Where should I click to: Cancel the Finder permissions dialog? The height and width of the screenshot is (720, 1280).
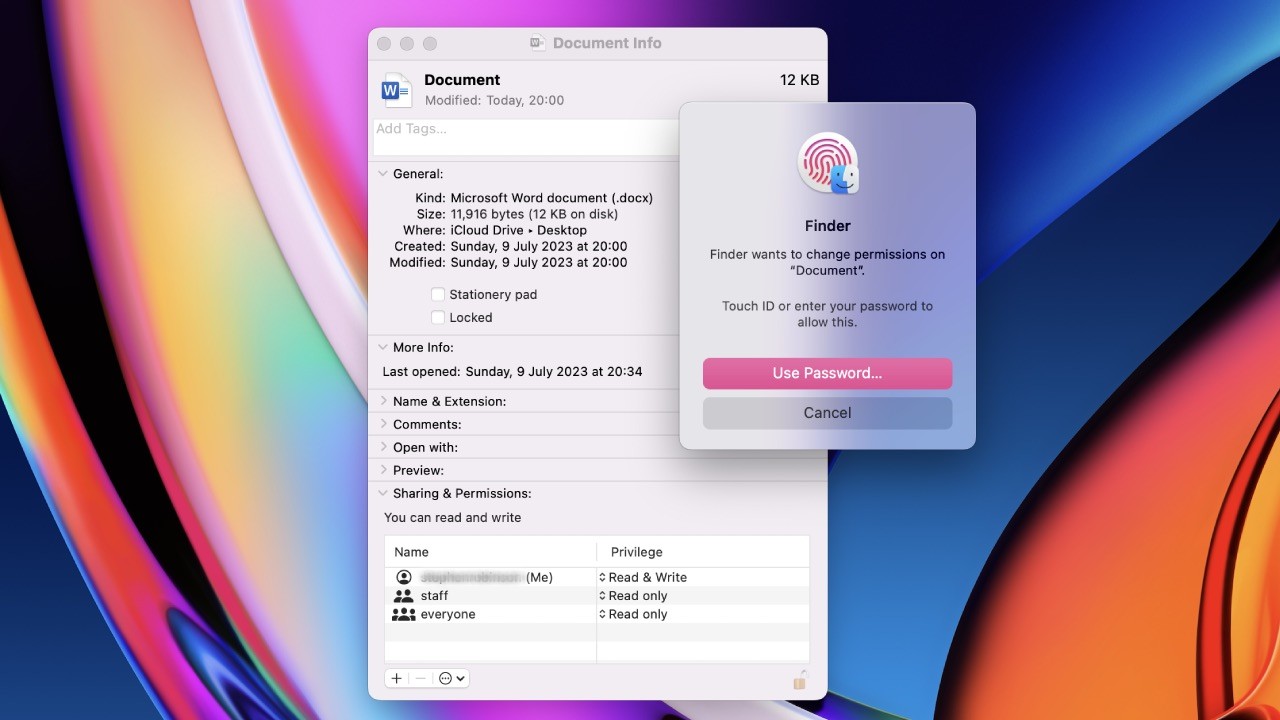pyautogui.click(x=827, y=412)
